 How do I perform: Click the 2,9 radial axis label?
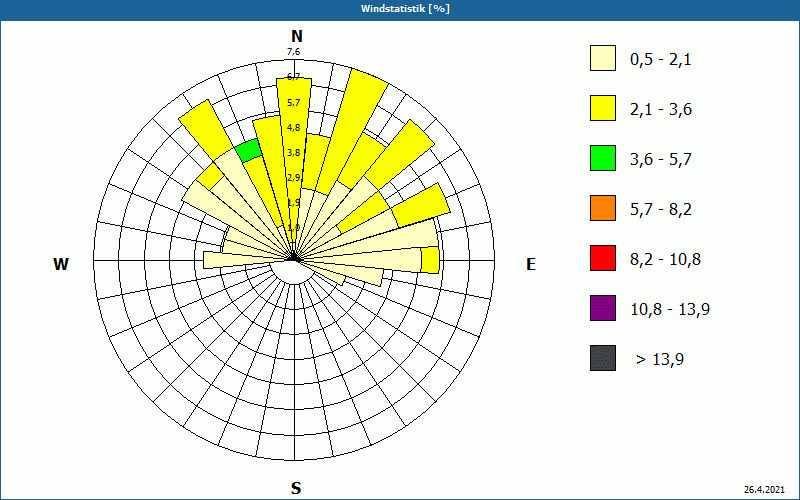pos(293,178)
